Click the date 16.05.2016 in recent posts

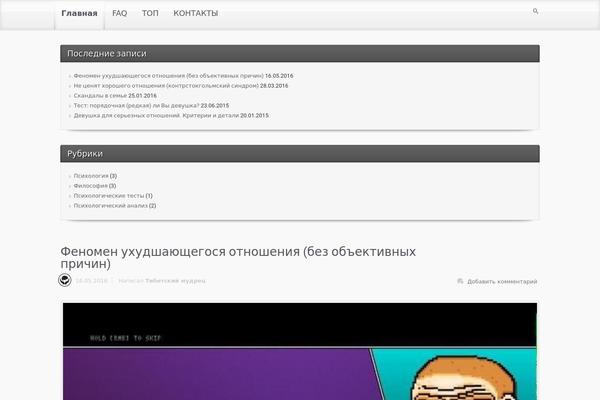(279, 76)
